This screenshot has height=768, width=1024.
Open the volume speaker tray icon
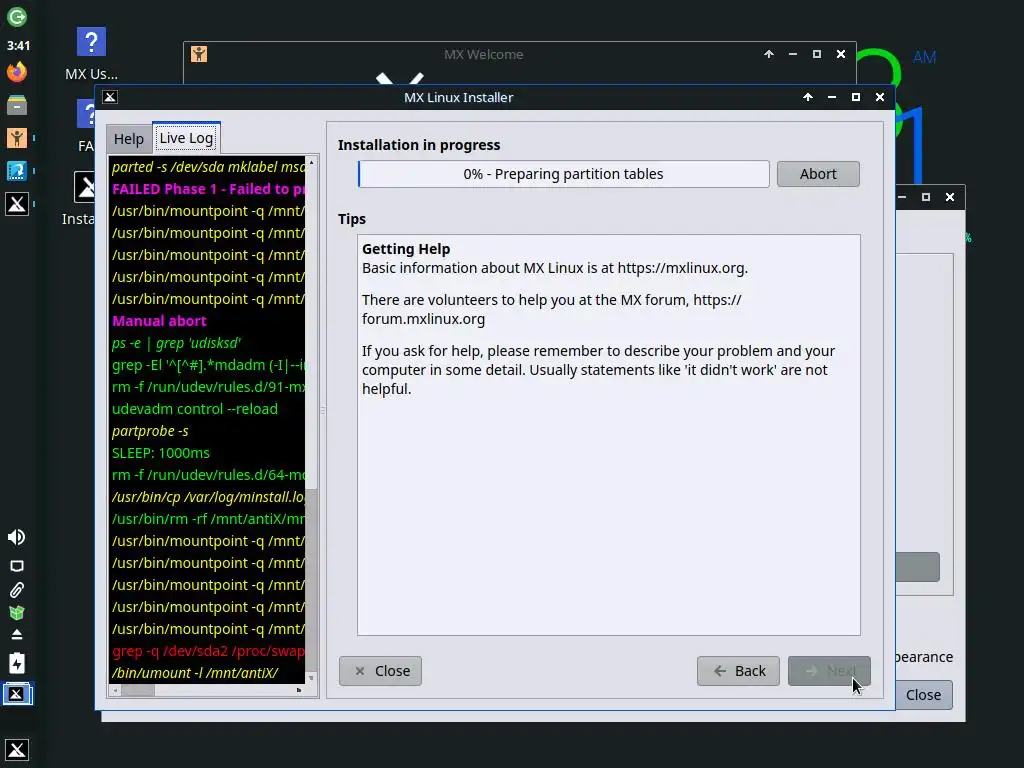click(16, 537)
